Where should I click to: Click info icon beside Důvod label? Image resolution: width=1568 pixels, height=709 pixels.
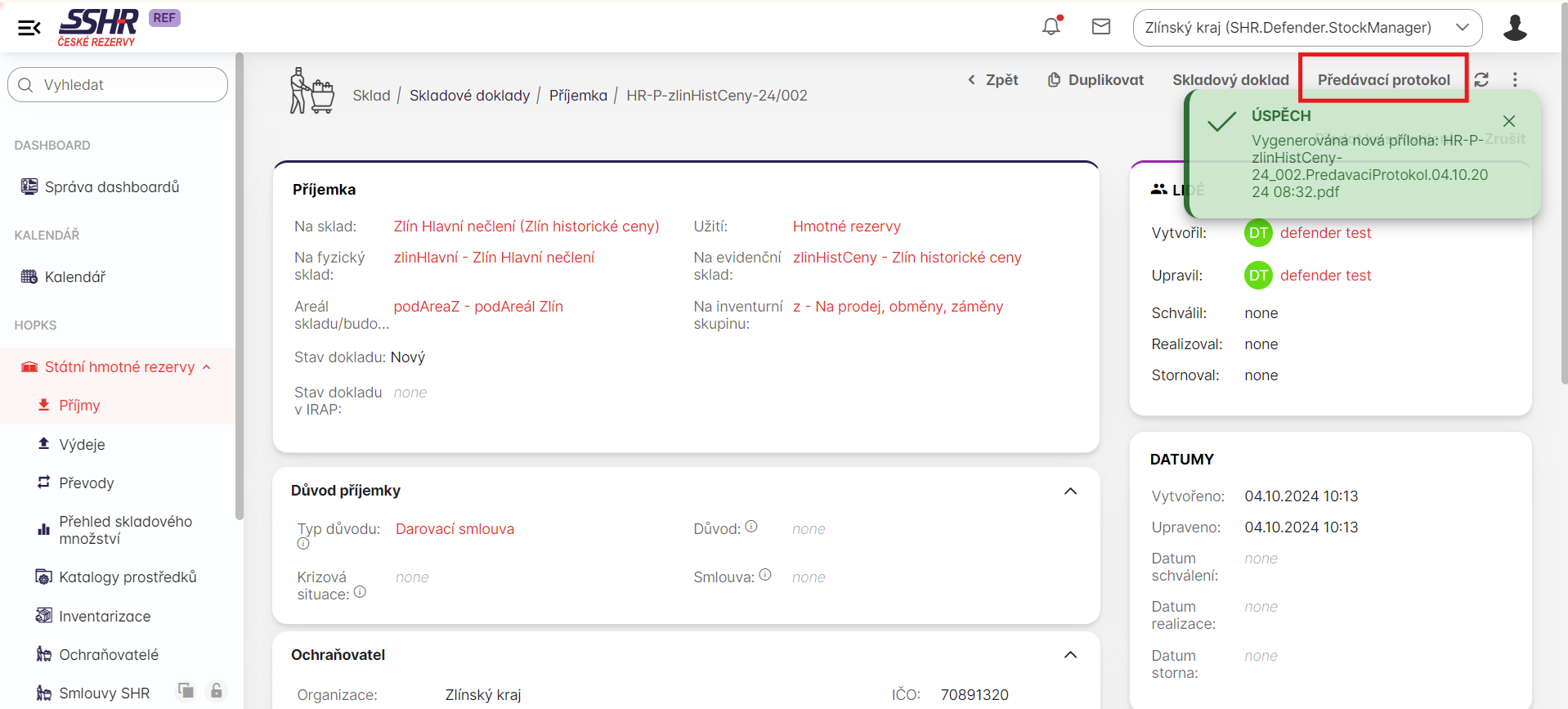751,527
